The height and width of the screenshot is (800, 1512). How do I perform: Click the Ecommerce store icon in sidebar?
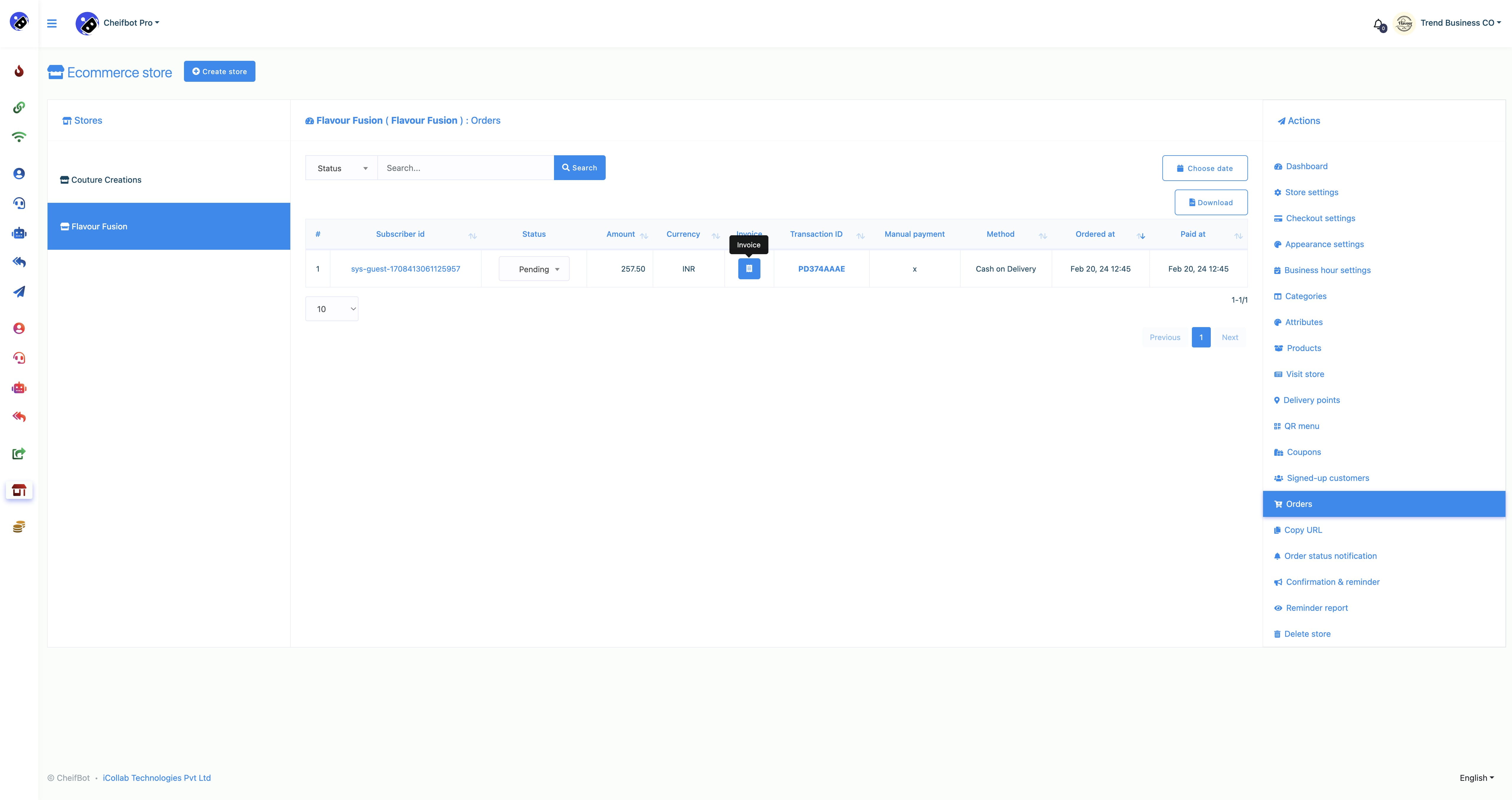[x=20, y=491]
